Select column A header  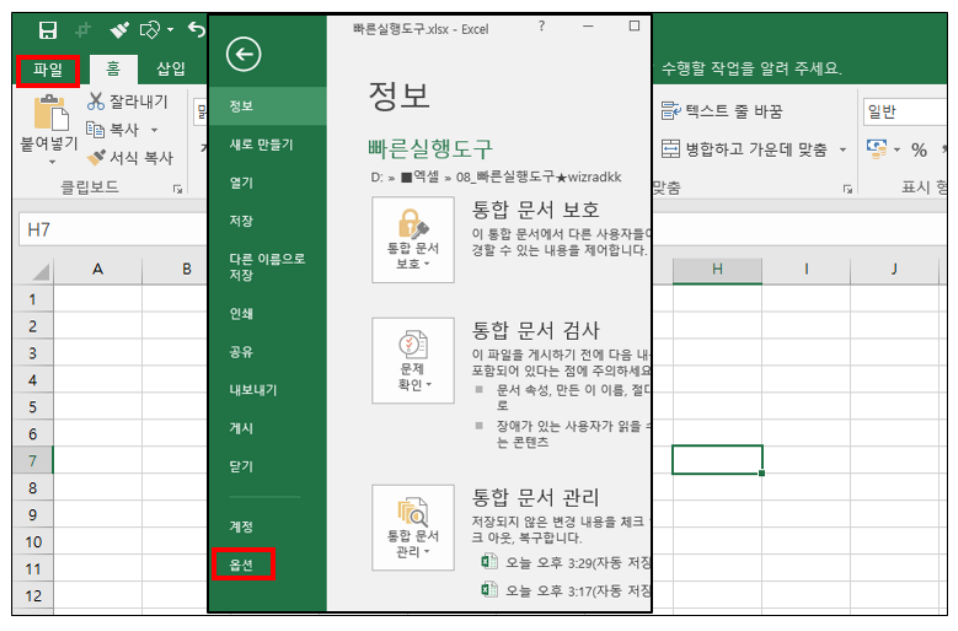click(98, 269)
